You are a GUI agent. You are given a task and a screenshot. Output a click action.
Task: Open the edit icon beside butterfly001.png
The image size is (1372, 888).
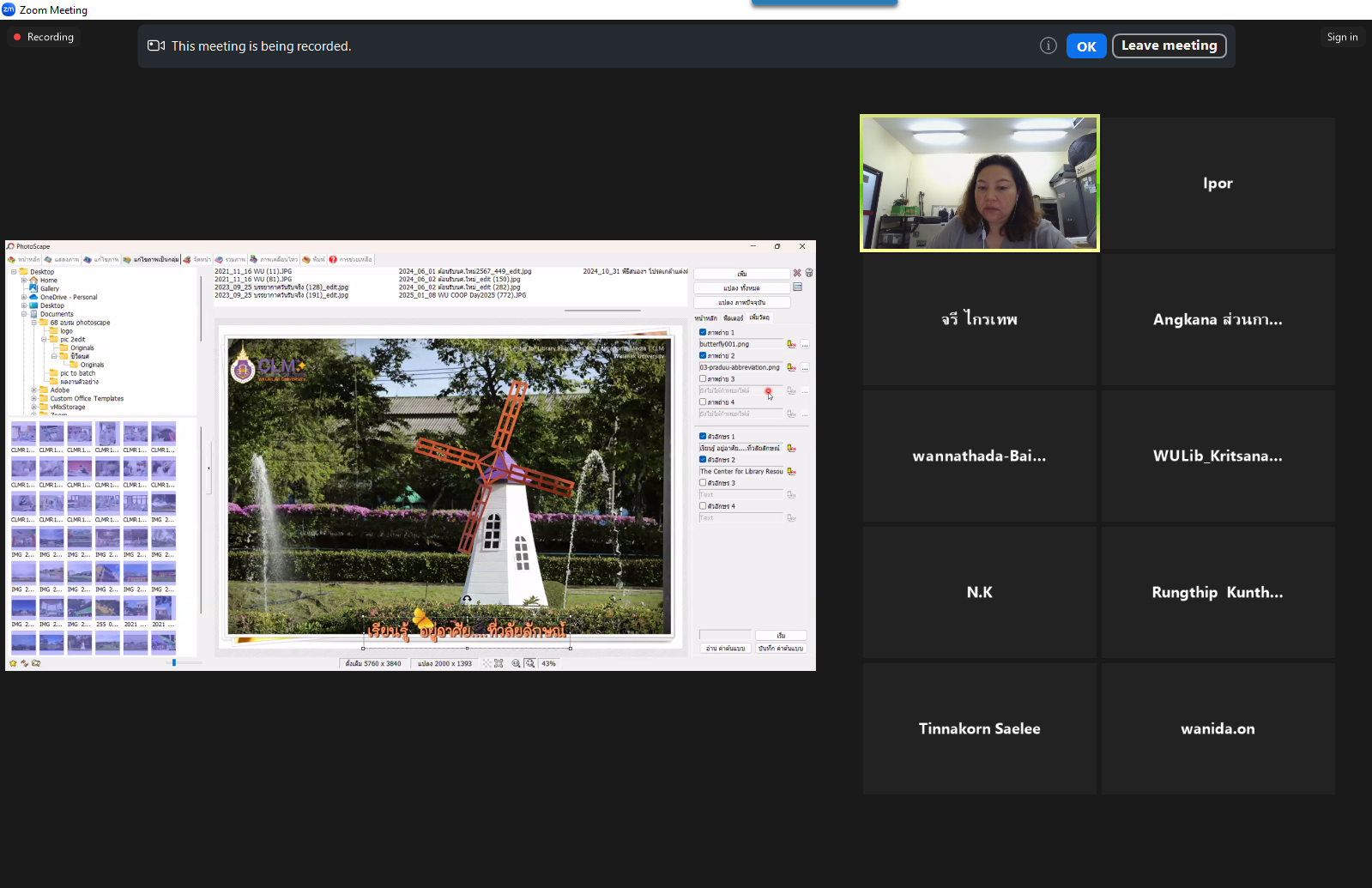[791, 344]
